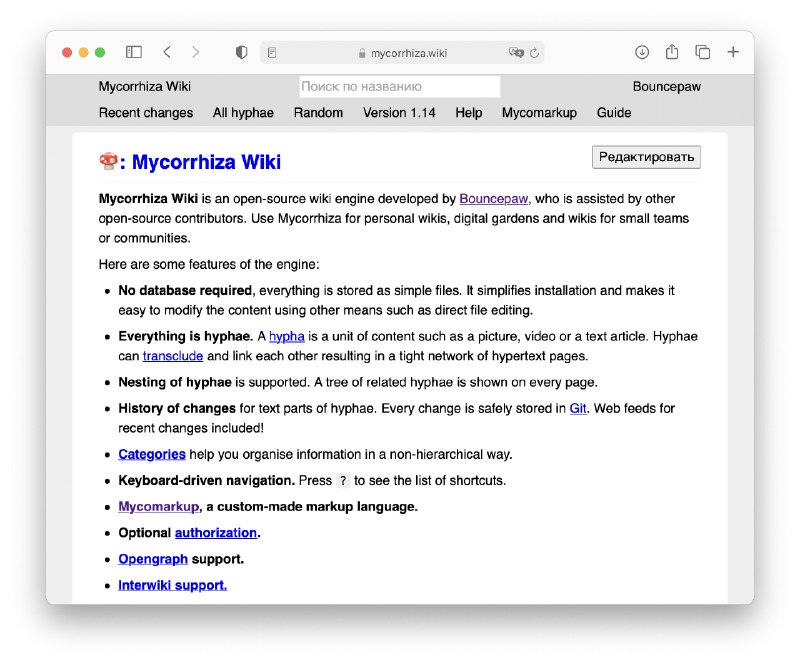Screen dimensions: 800x665
Task: Follow the Interwiki support link
Action: 172,585
